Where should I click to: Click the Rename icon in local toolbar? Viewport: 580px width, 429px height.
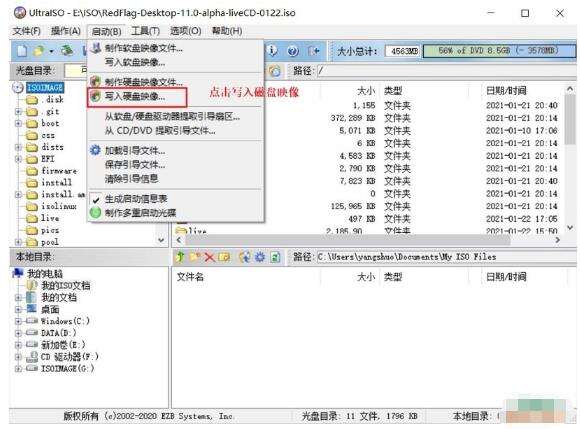click(x=224, y=257)
